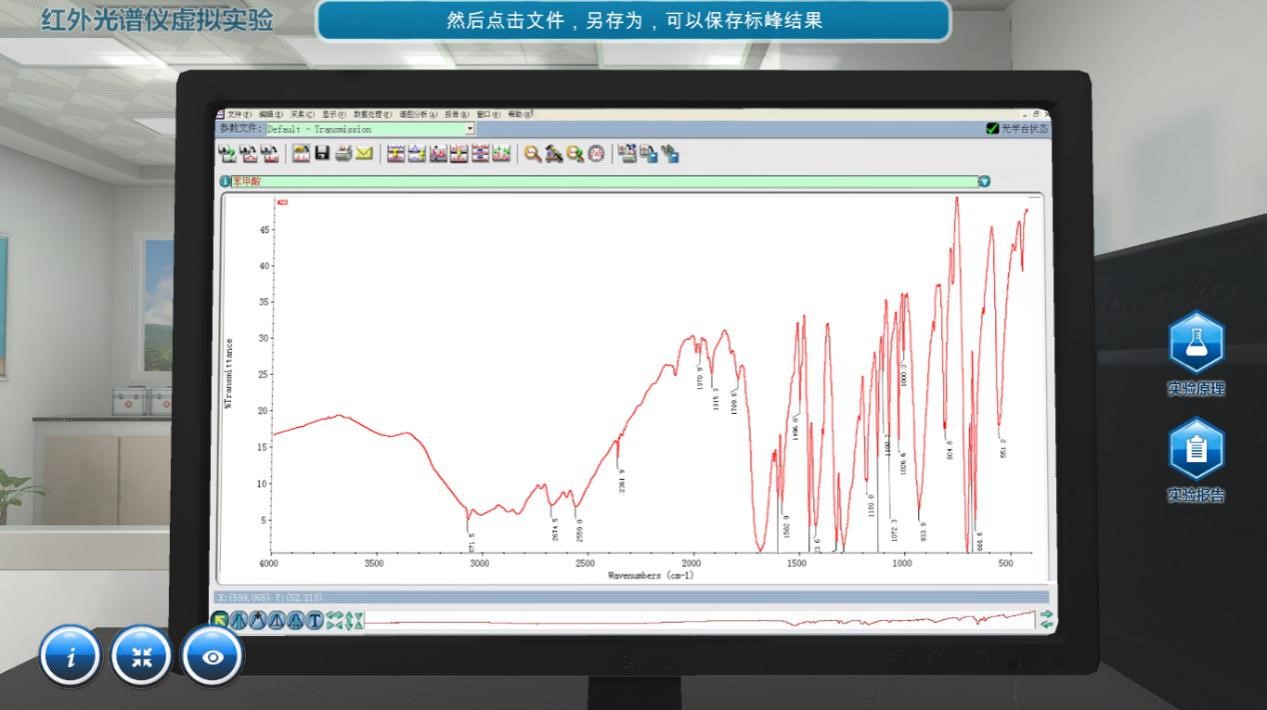Image resolution: width=1267 pixels, height=710 pixels.
Task: Select the arrow selection tool
Action: coord(220,621)
